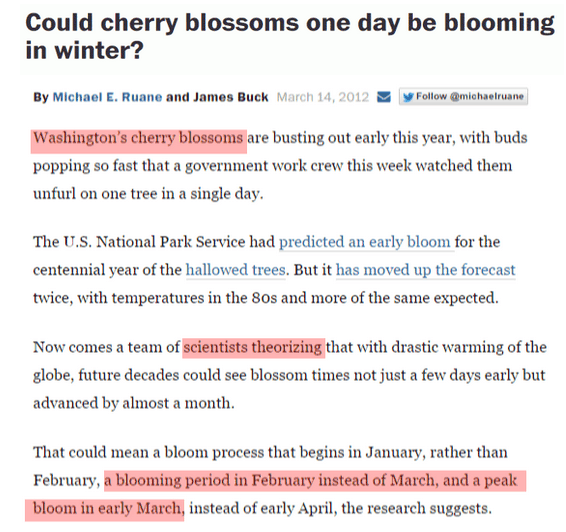Click the March 14, 2012 date
This screenshot has height=532, width=566.
tap(323, 97)
